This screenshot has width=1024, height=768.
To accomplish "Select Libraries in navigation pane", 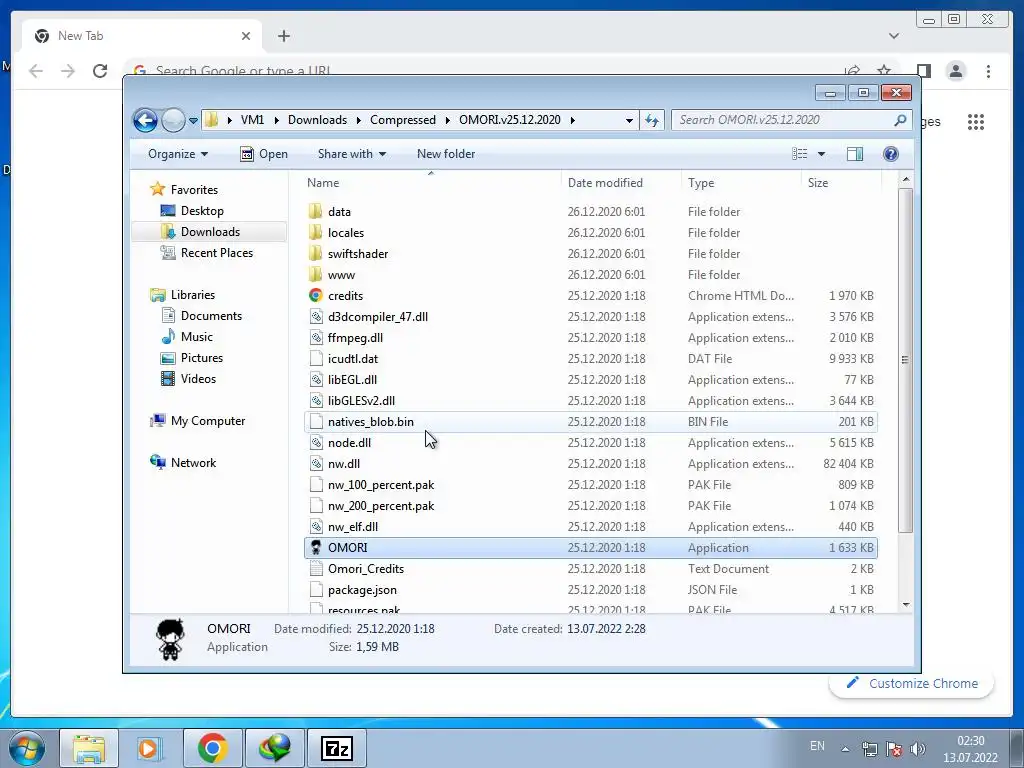I will 193,295.
